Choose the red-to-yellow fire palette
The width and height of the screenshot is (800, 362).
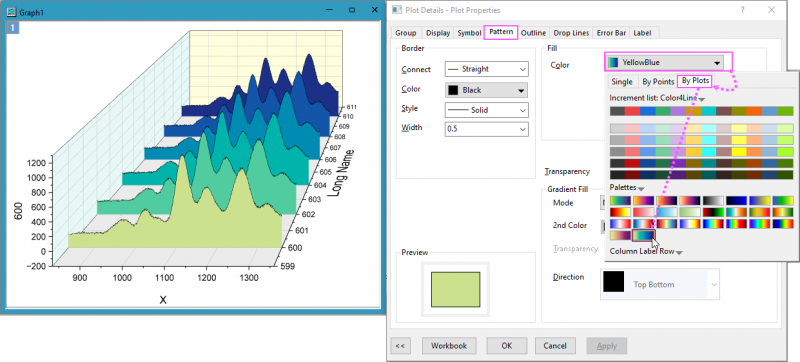click(x=620, y=212)
